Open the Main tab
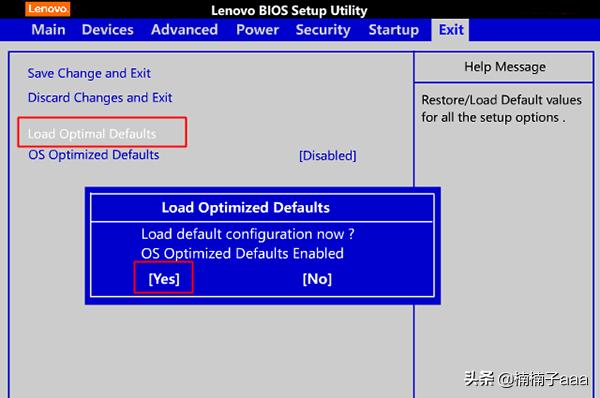 pyautogui.click(x=48, y=30)
